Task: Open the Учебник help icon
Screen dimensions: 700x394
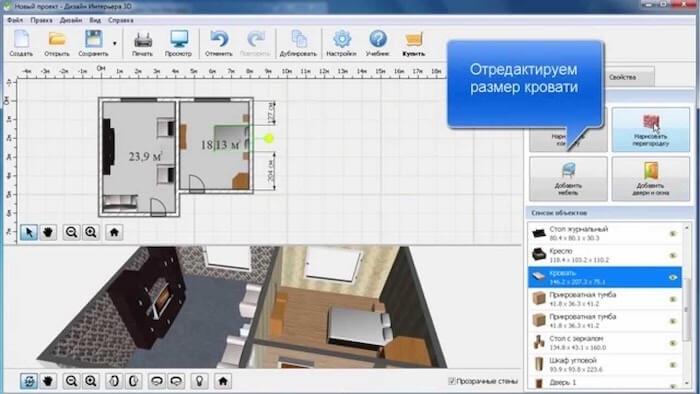Action: [378, 43]
